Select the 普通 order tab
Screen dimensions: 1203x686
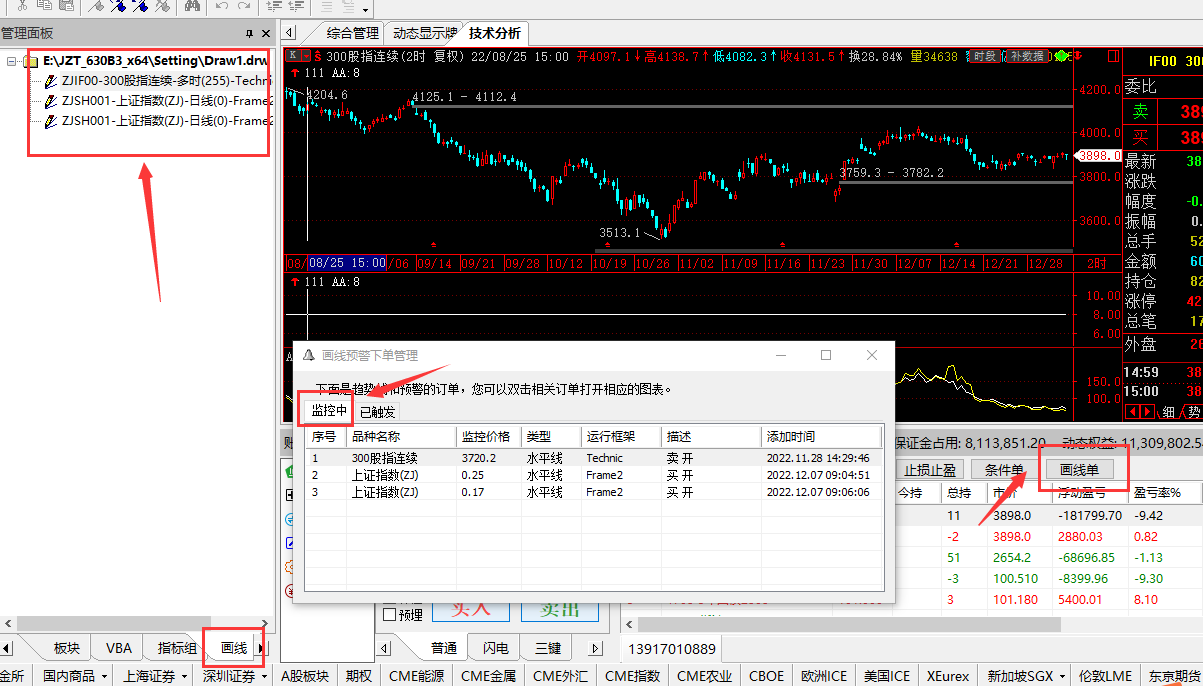(444, 648)
